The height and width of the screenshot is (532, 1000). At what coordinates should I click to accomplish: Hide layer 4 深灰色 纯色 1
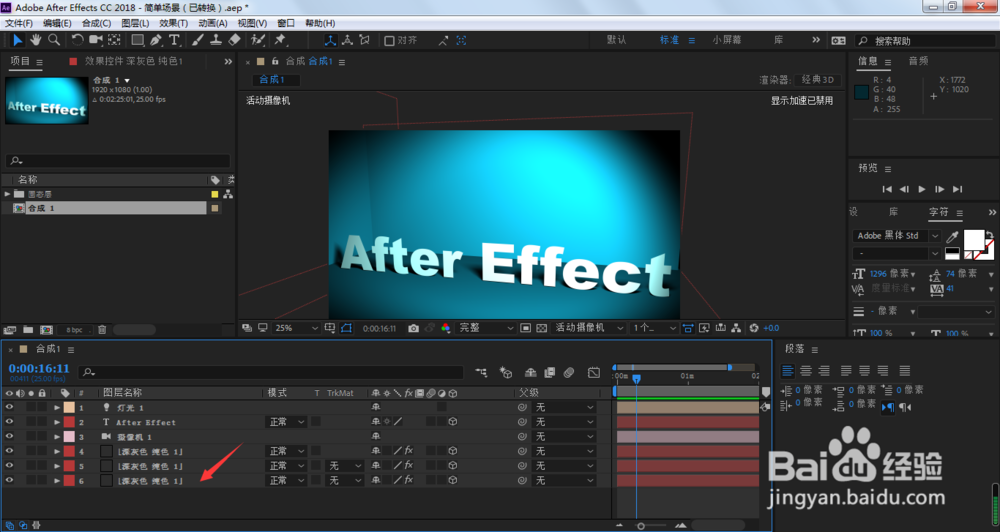pyautogui.click(x=9, y=451)
